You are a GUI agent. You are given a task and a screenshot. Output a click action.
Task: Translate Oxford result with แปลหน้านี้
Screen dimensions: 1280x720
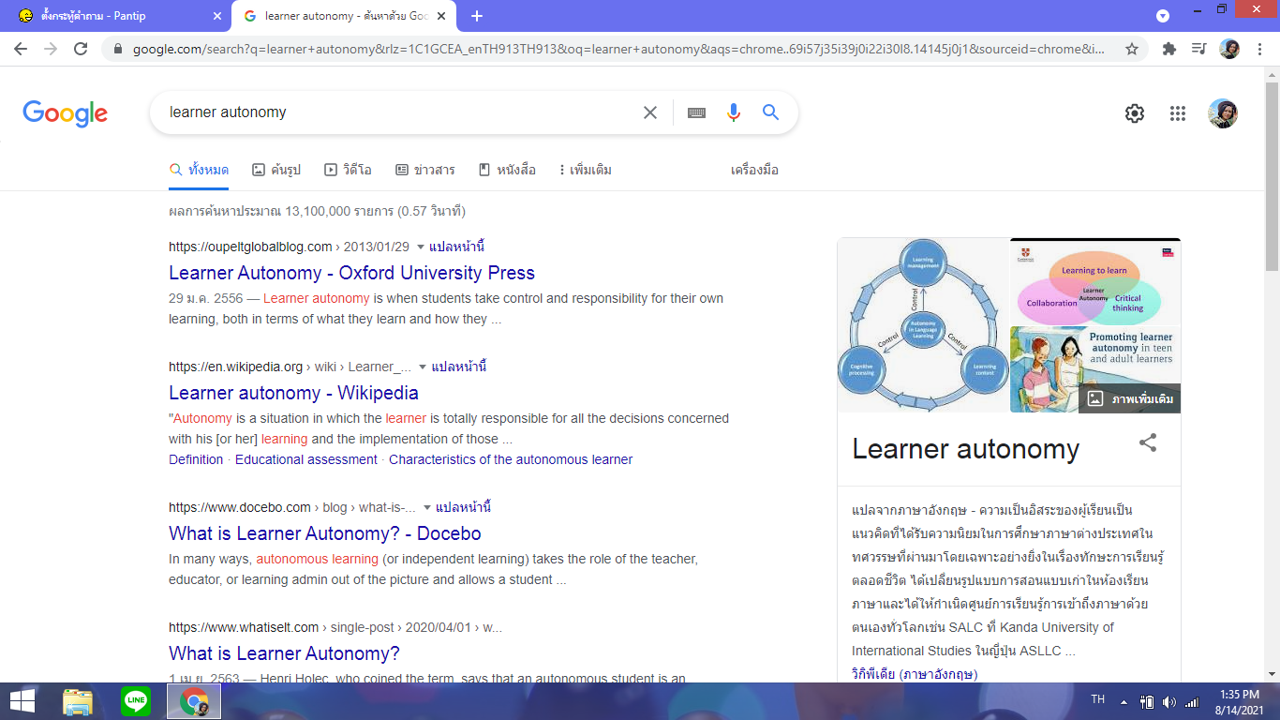(457, 247)
